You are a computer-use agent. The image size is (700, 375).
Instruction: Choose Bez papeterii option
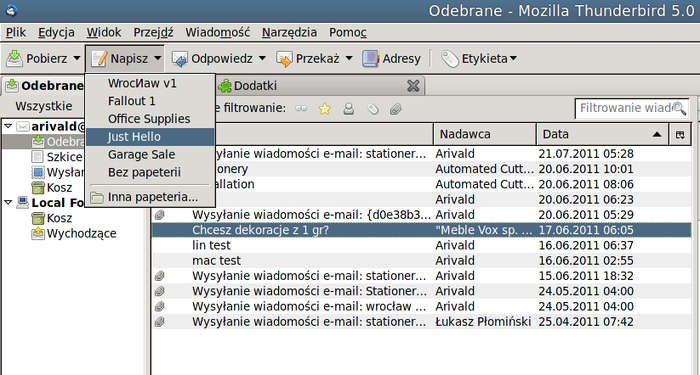click(150, 172)
